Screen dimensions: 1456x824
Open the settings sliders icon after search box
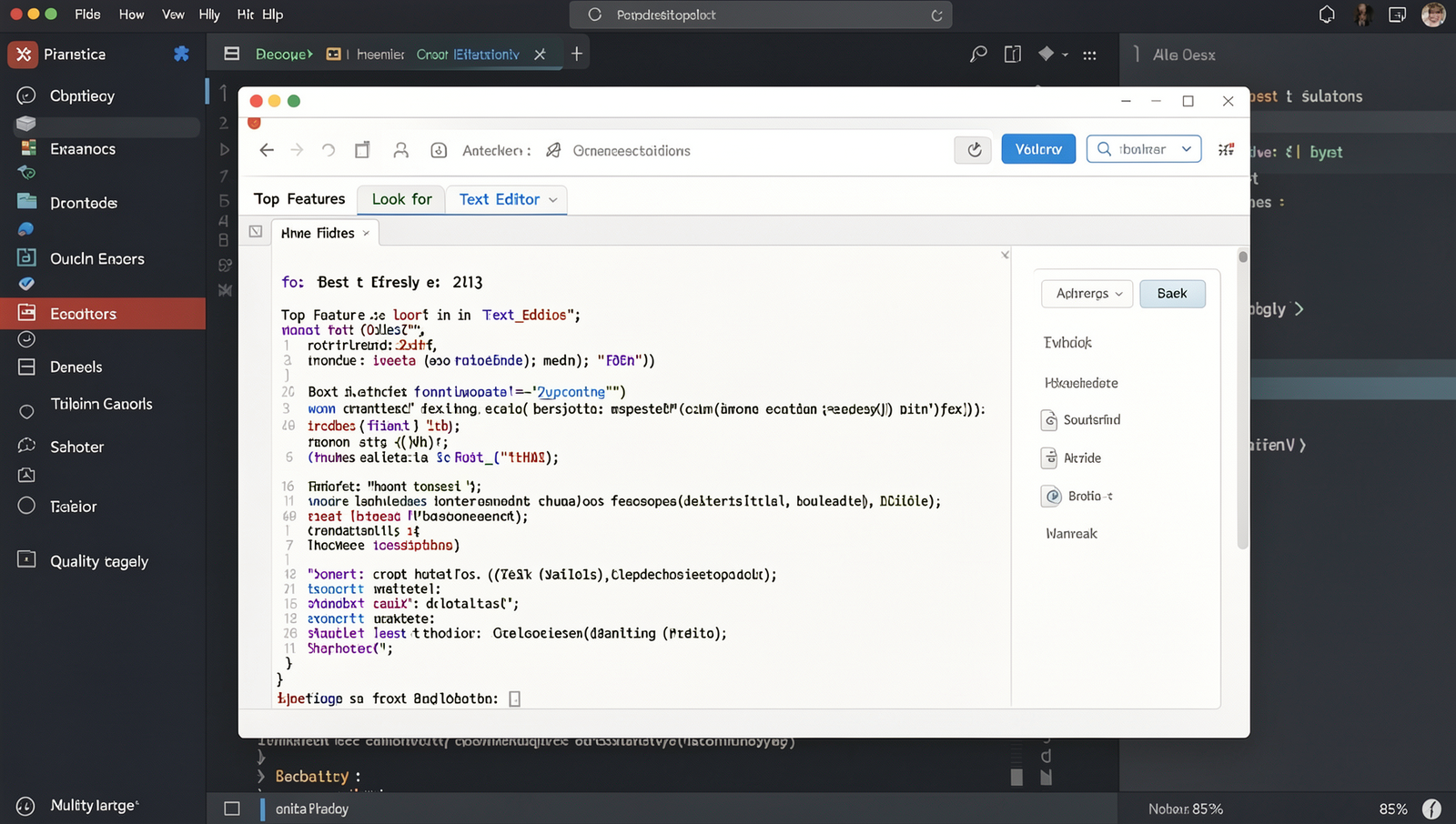1227,149
